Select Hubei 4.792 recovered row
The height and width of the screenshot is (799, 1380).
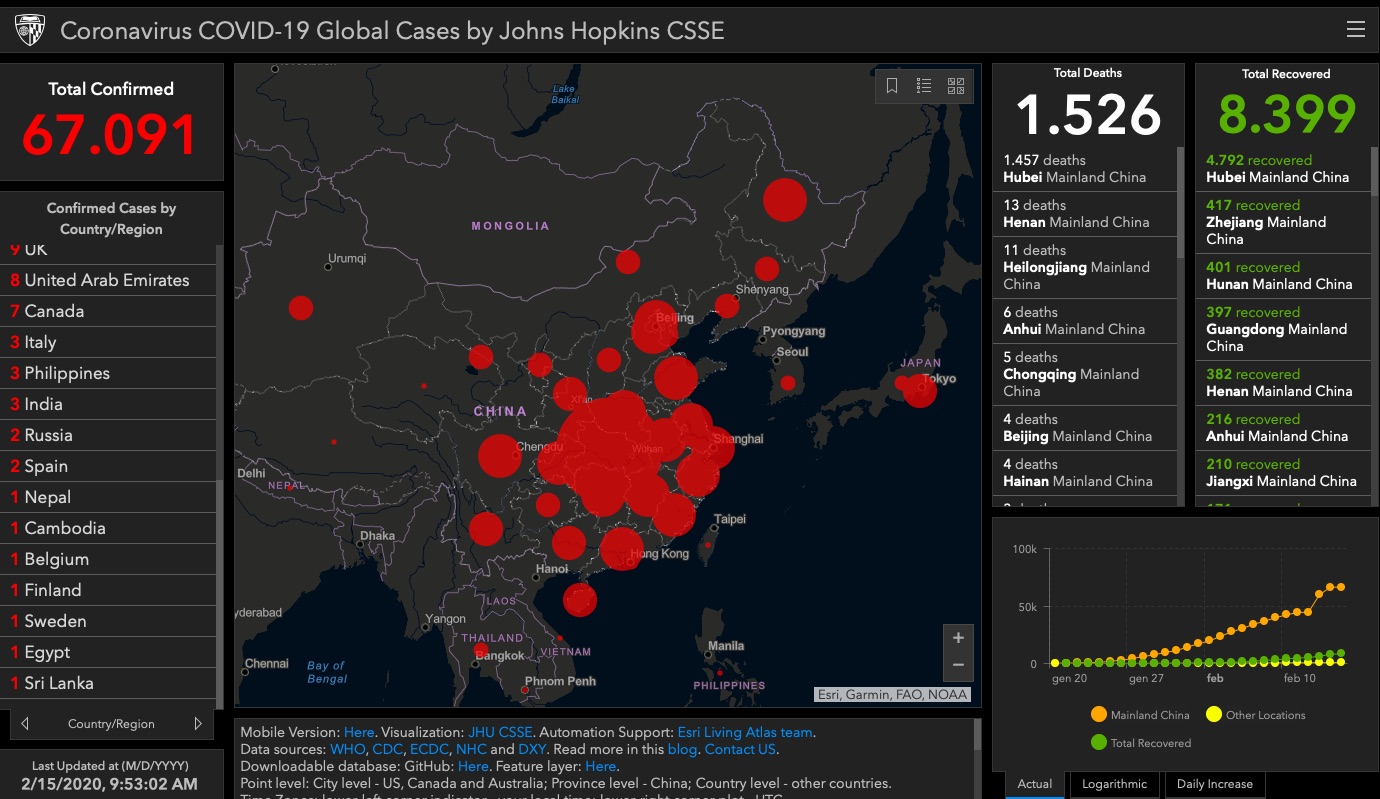pyautogui.click(x=1283, y=168)
